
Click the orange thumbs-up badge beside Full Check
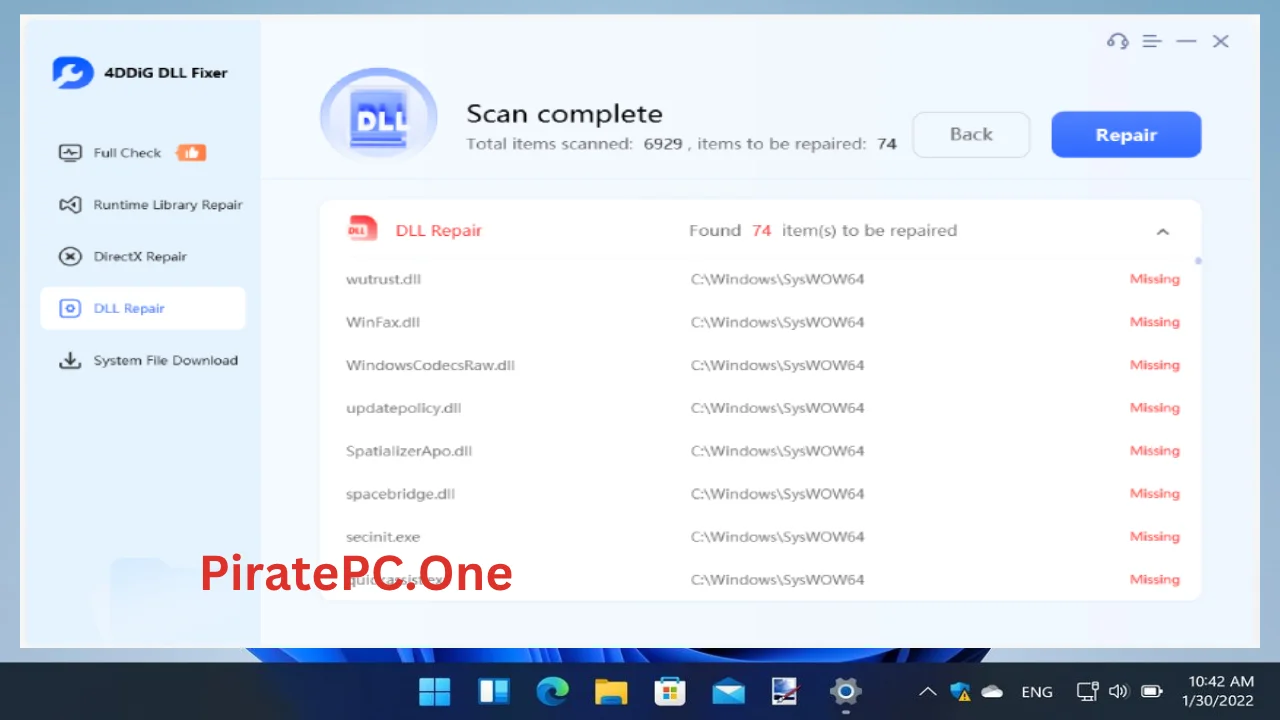(191, 153)
